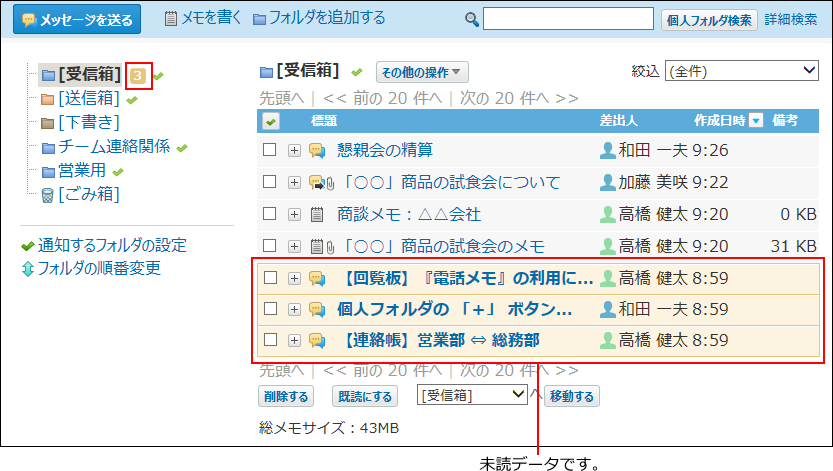Screen dimensions: 833x471
Task: Check the box for 「○○」商品の試食会について
Action: pyautogui.click(x=270, y=182)
